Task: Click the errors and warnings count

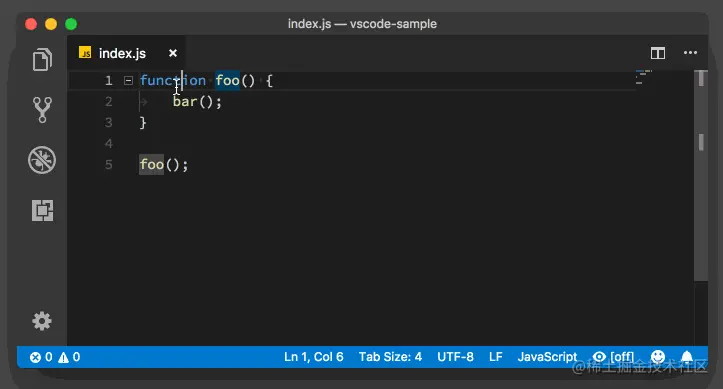Action: [x=55, y=357]
